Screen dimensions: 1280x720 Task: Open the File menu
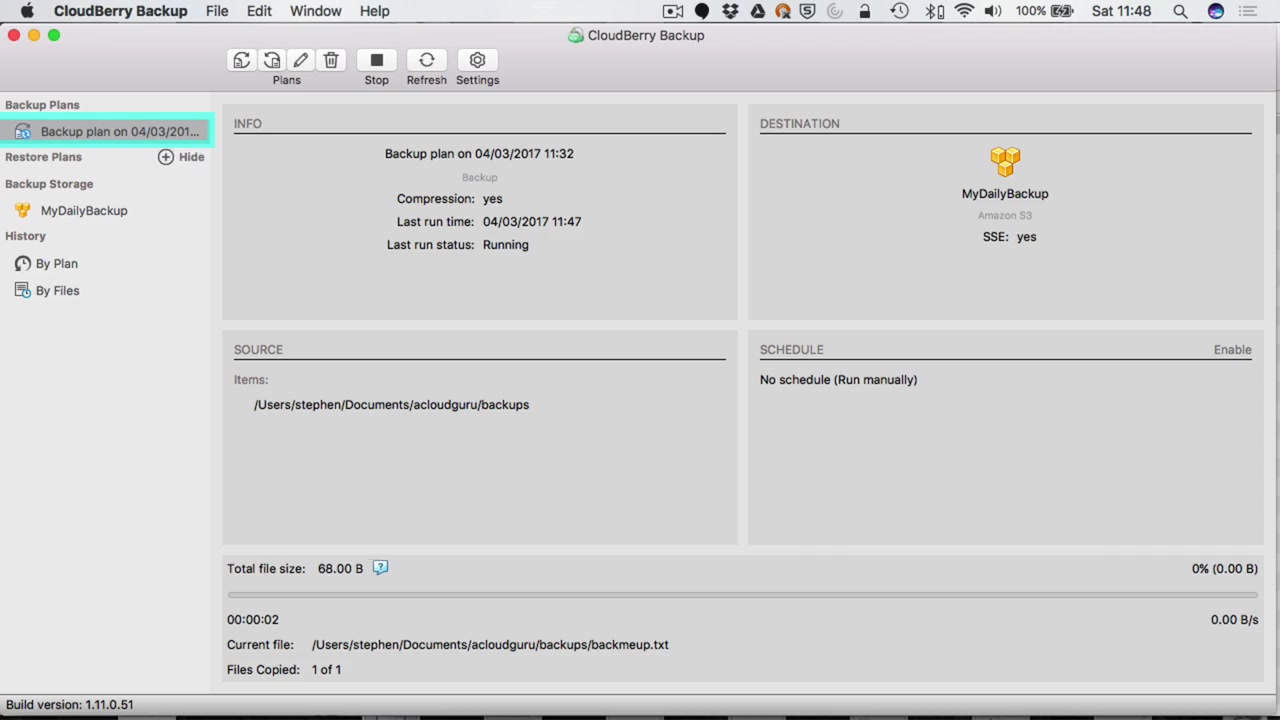pos(217,11)
